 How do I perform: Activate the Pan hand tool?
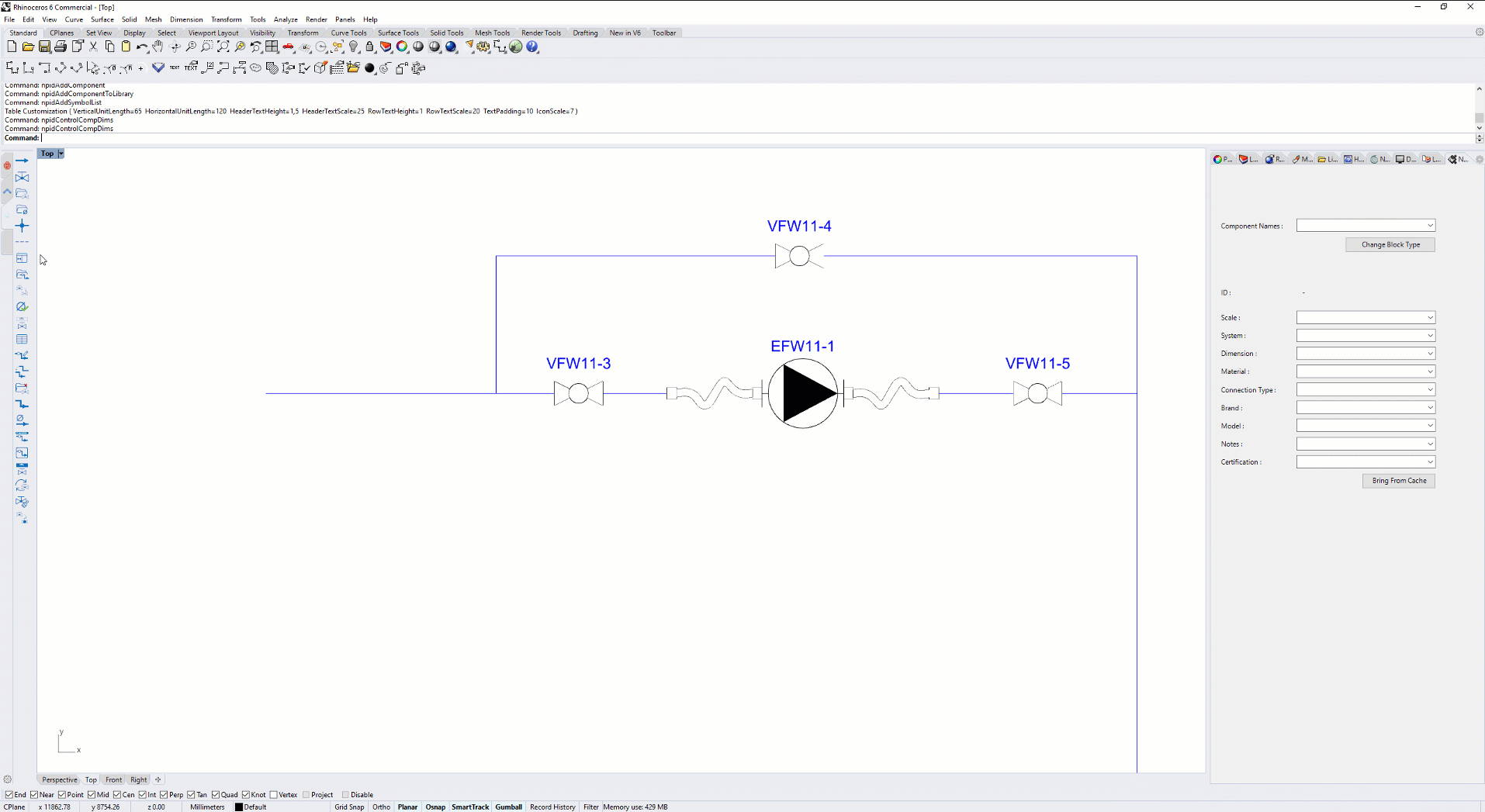click(x=158, y=47)
